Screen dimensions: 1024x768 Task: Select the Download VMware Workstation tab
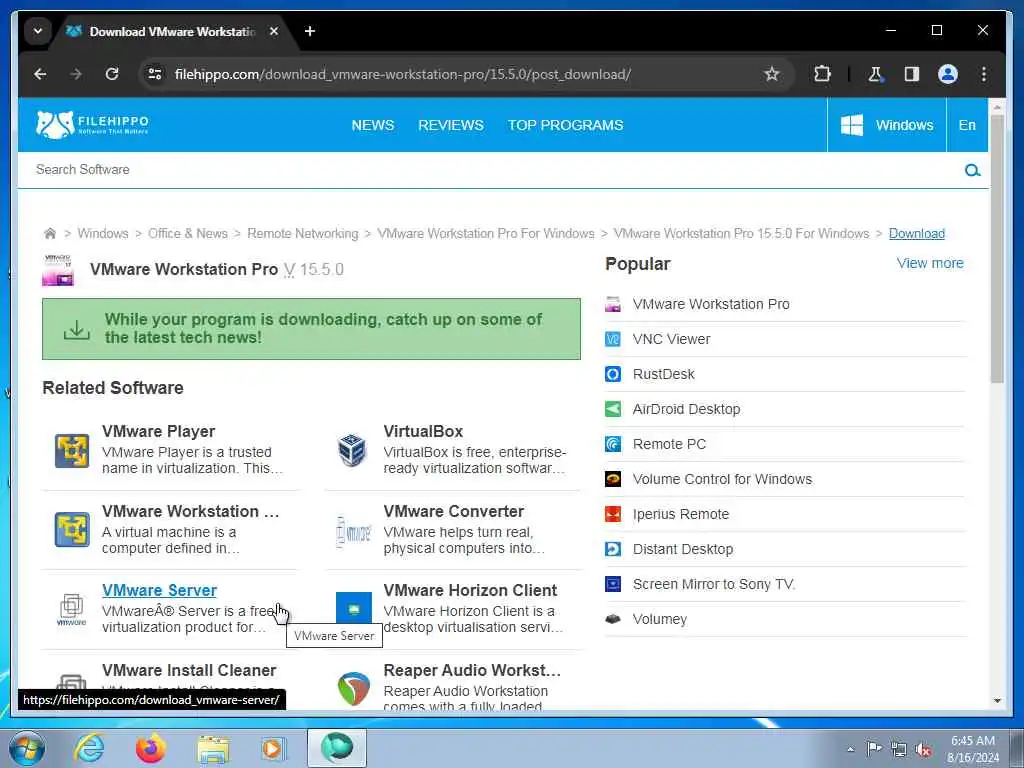coord(172,31)
